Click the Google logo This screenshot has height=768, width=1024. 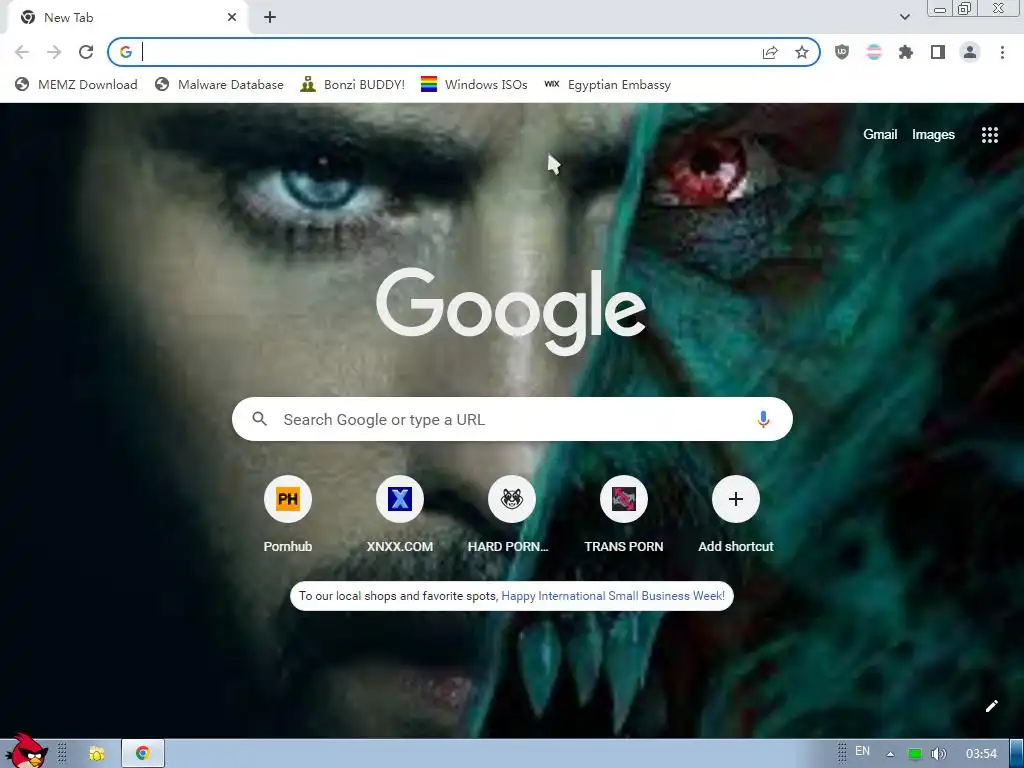coord(511,311)
